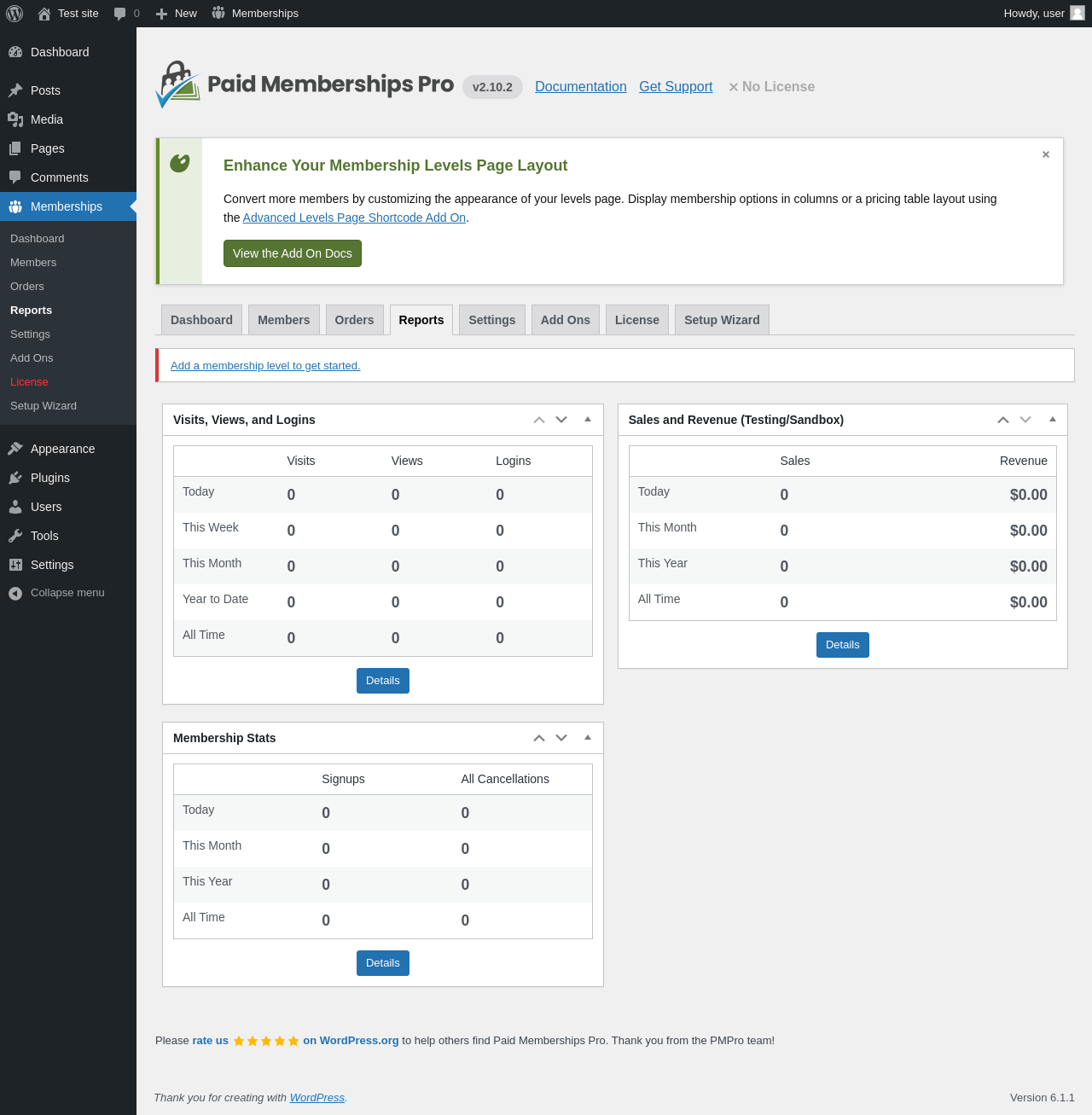Open the WordPress link in footer
Viewport: 1092px width, 1115px height.
[317, 1098]
